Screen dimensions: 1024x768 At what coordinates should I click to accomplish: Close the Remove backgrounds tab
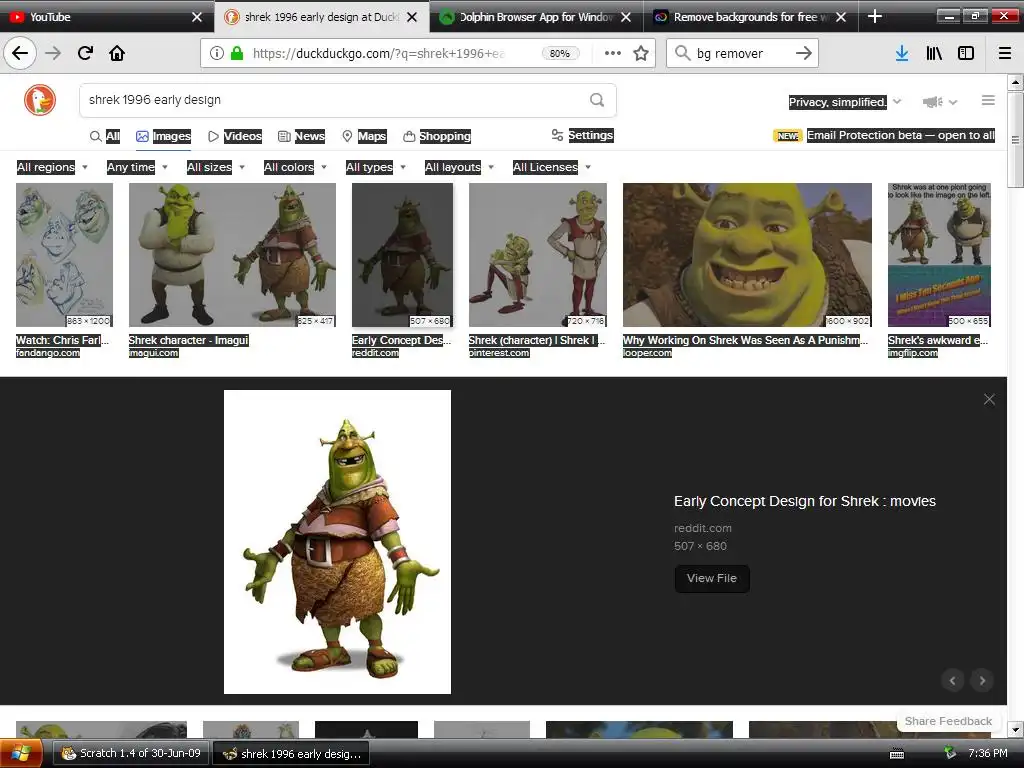[841, 17]
